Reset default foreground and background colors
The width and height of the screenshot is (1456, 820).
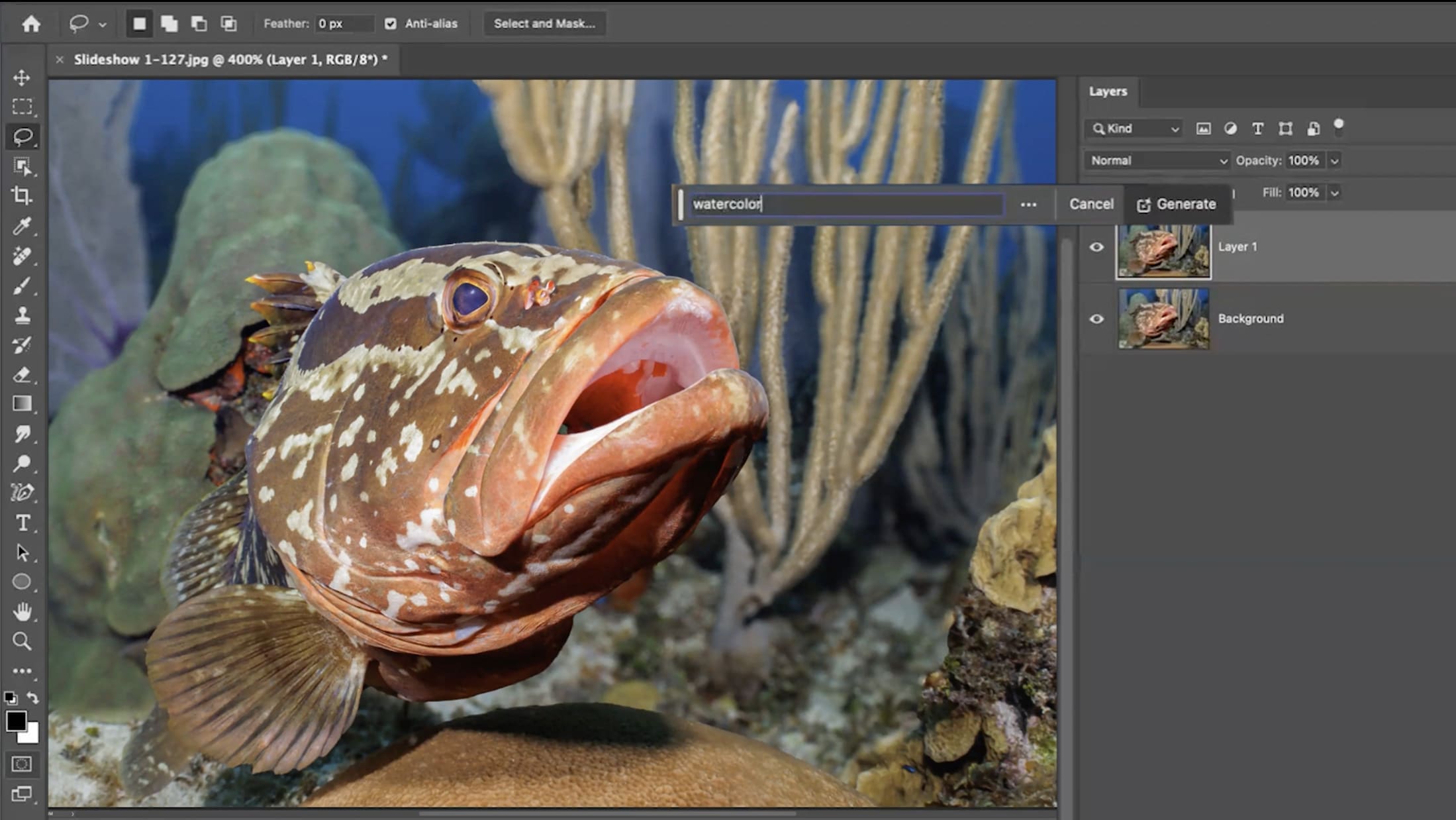pyautogui.click(x=10, y=698)
